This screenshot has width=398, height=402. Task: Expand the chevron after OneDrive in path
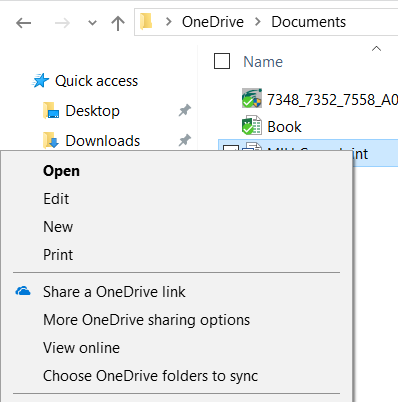pyautogui.click(x=258, y=22)
